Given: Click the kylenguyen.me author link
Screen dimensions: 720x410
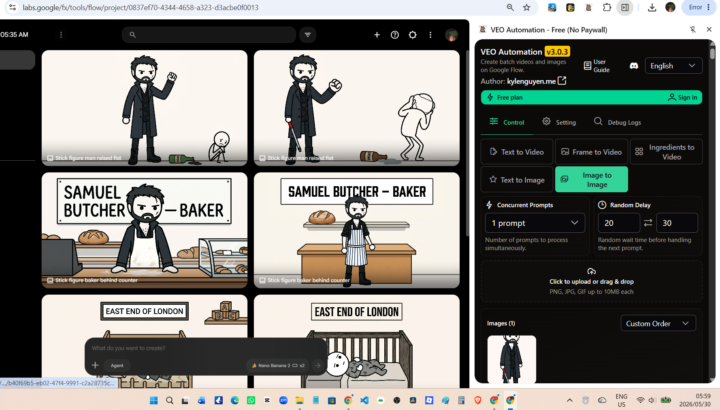Looking at the screenshot, I should (x=531, y=81).
